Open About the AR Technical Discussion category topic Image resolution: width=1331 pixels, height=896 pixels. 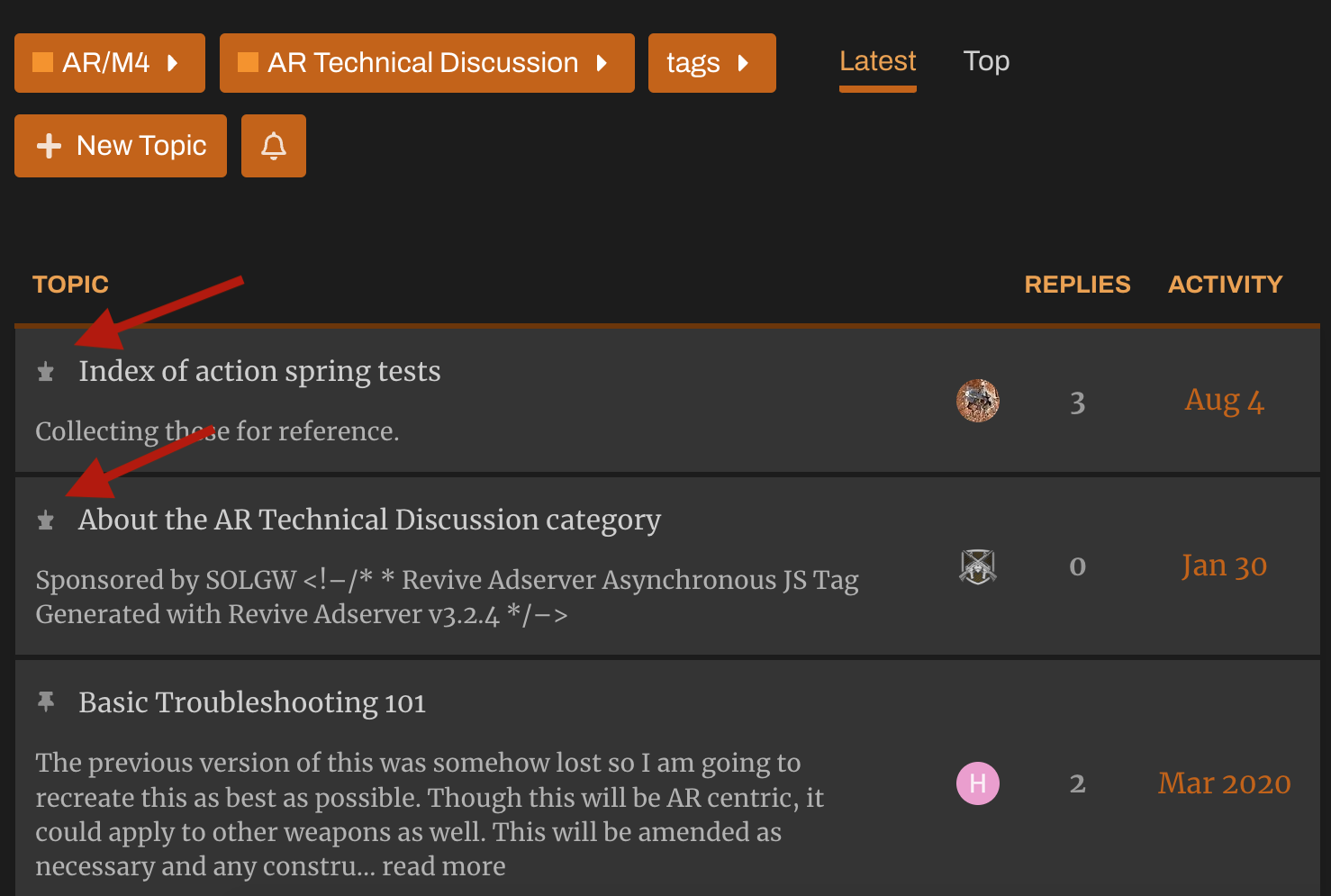[369, 520]
